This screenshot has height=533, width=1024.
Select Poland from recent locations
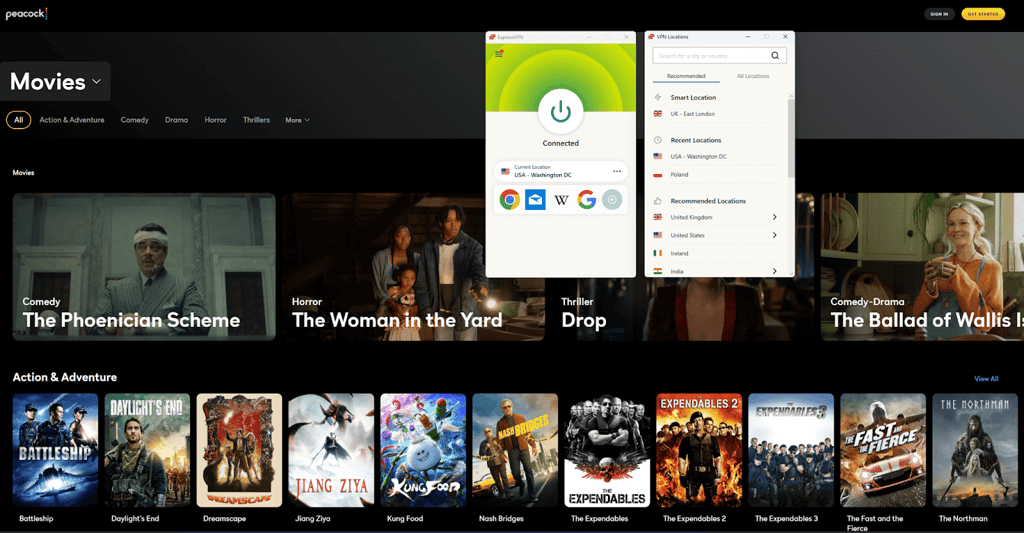click(679, 174)
